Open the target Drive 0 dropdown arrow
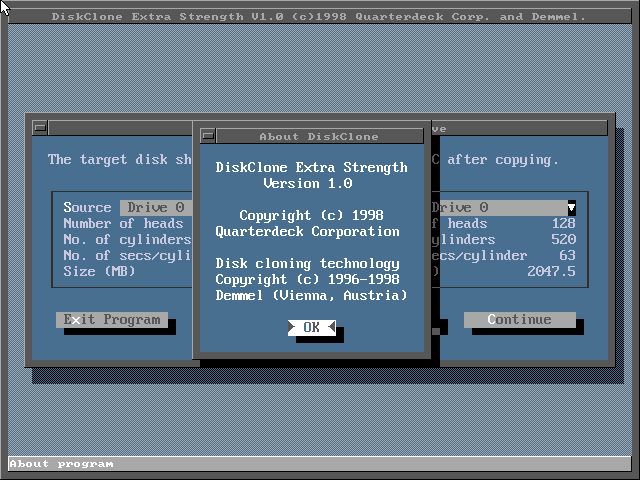The image size is (640, 480). [571, 208]
